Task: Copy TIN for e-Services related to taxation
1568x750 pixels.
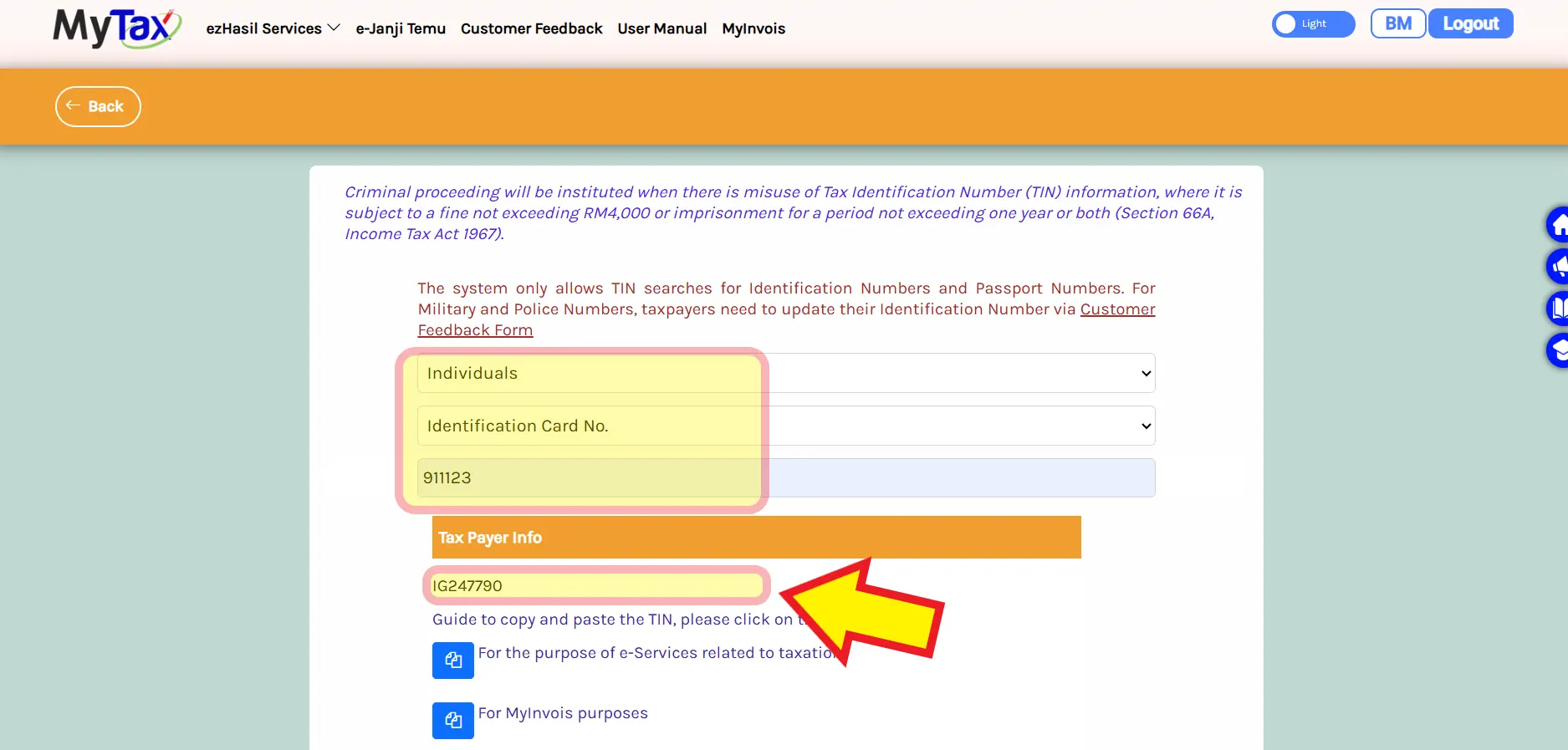Action: [x=453, y=661]
